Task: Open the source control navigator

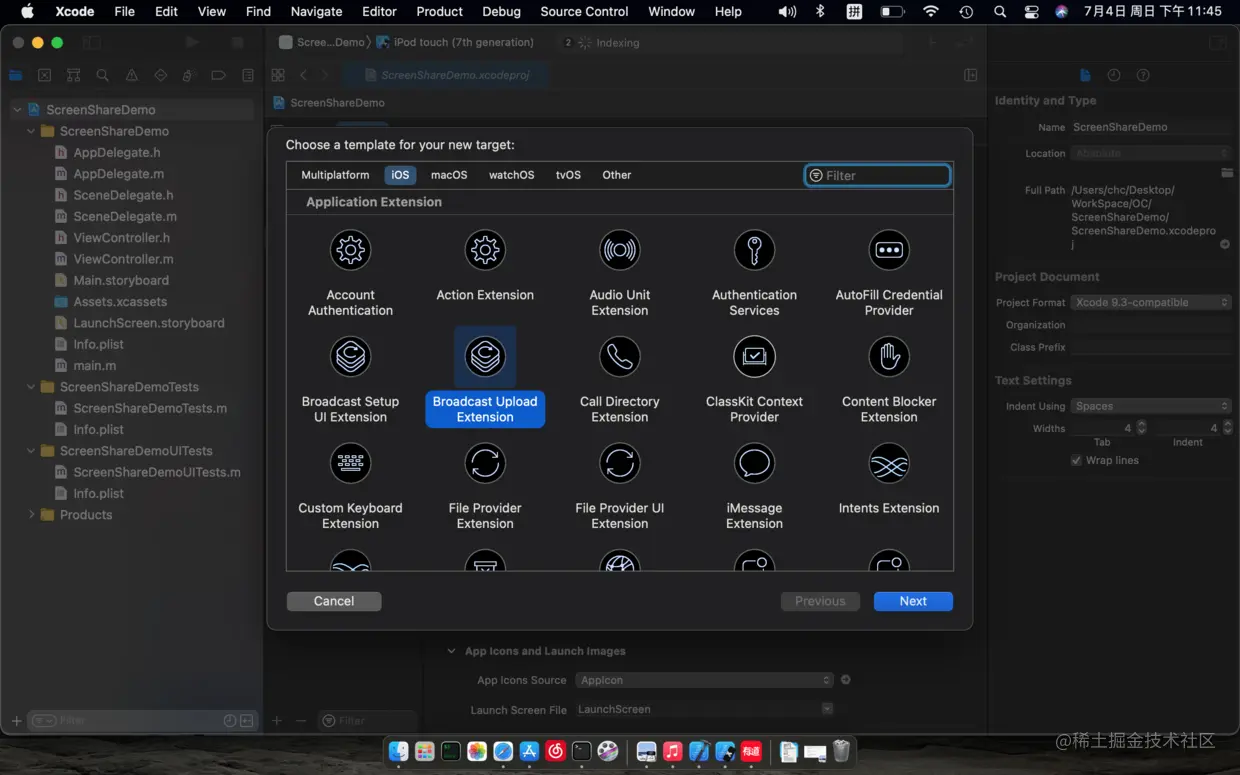Action: point(44,75)
